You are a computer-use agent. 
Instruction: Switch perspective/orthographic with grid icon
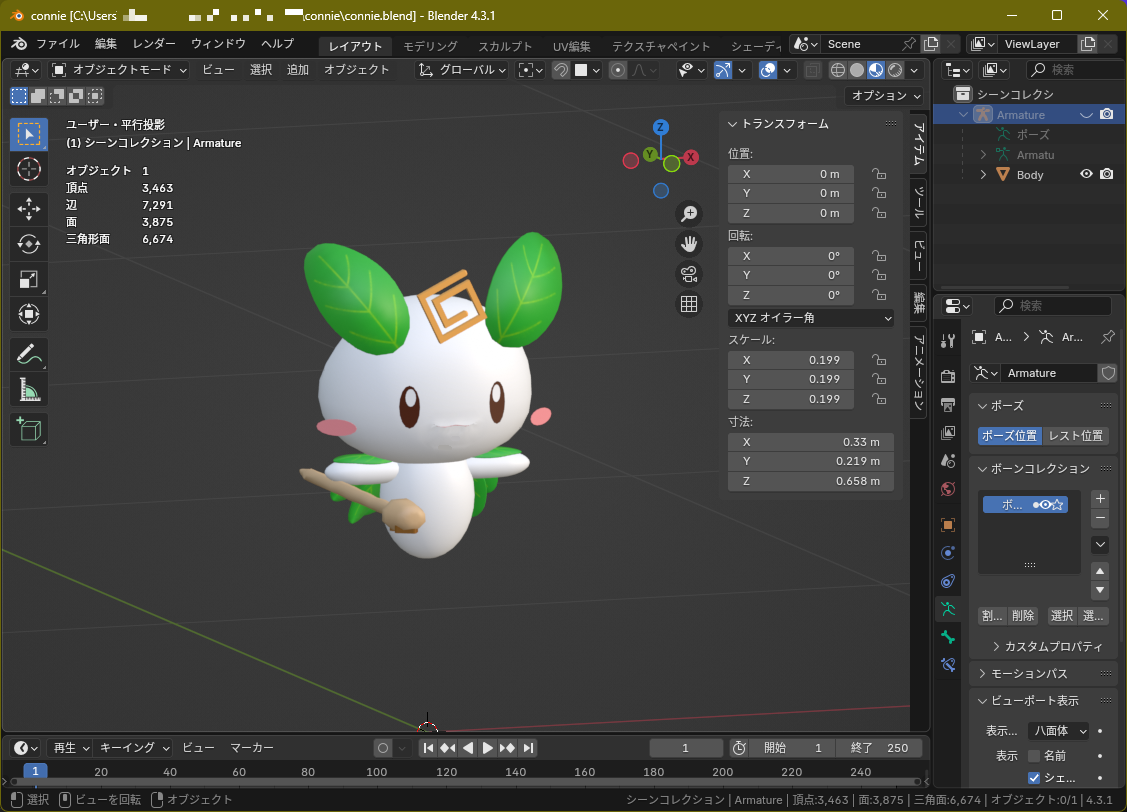point(689,305)
